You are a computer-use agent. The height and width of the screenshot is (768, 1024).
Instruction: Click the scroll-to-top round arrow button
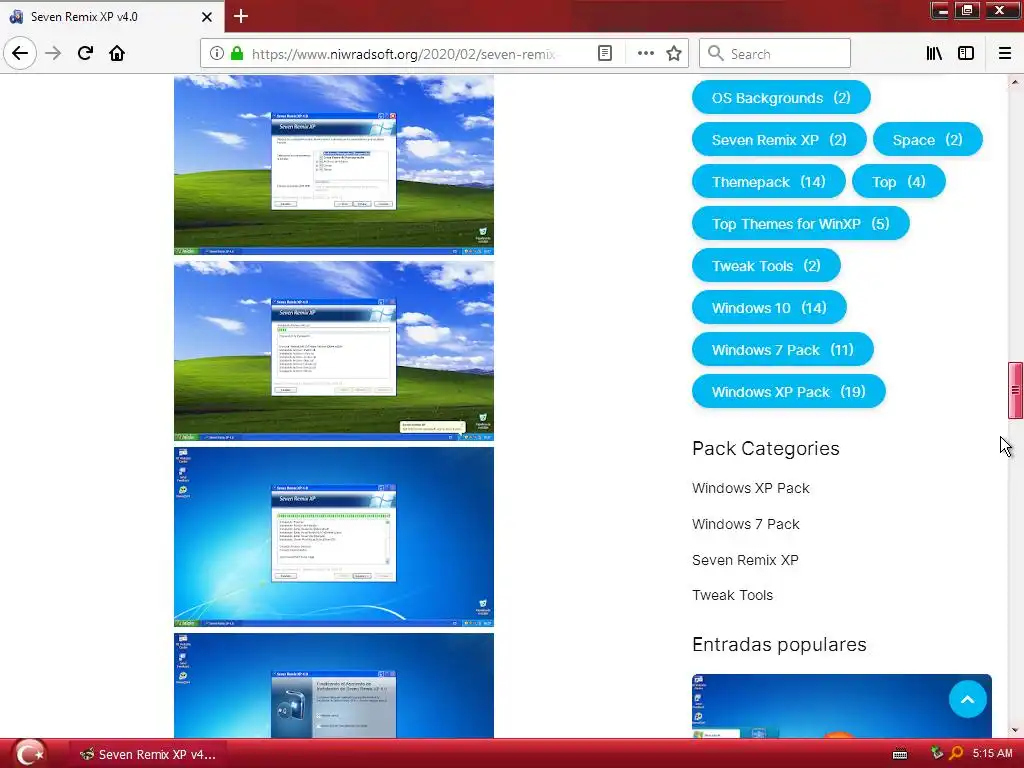[967, 699]
